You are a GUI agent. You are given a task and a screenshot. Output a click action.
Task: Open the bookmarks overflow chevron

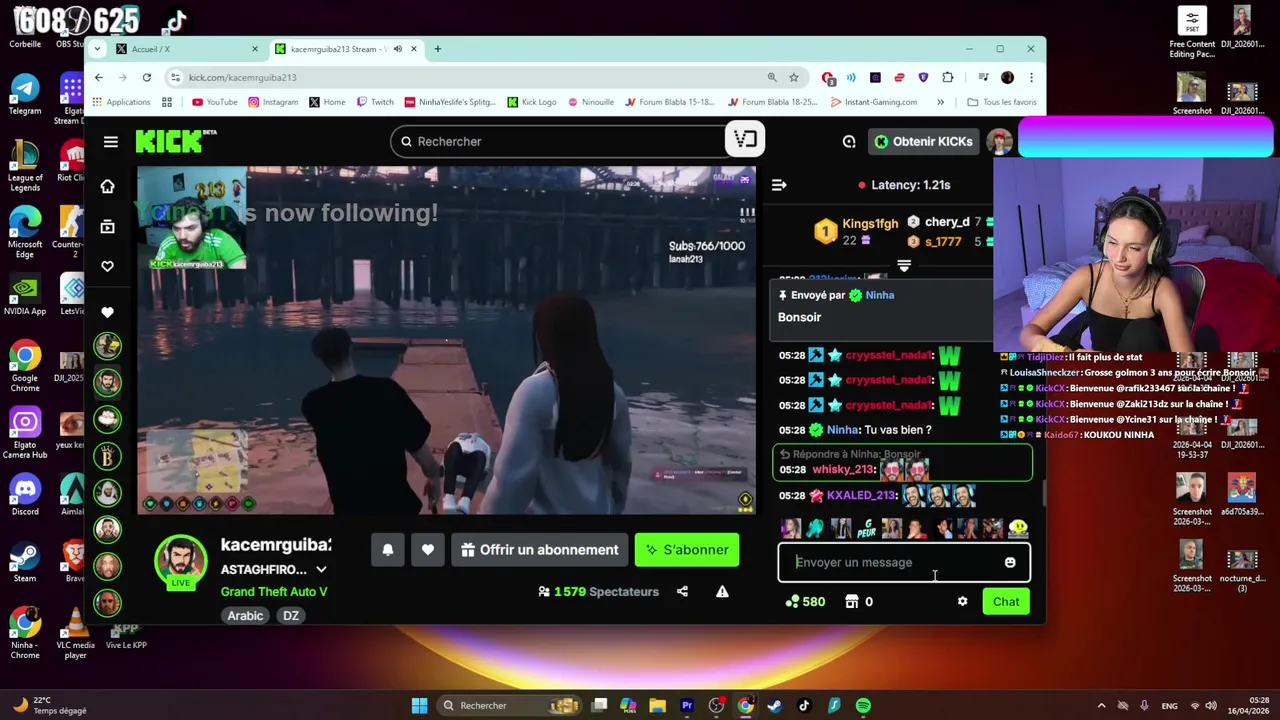(x=940, y=102)
